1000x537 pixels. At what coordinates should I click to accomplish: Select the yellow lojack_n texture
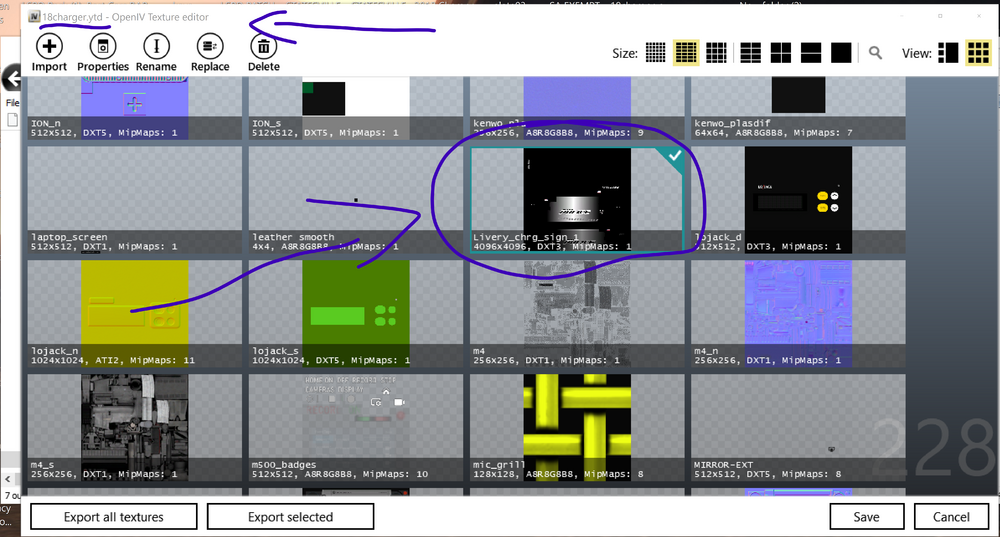point(135,313)
